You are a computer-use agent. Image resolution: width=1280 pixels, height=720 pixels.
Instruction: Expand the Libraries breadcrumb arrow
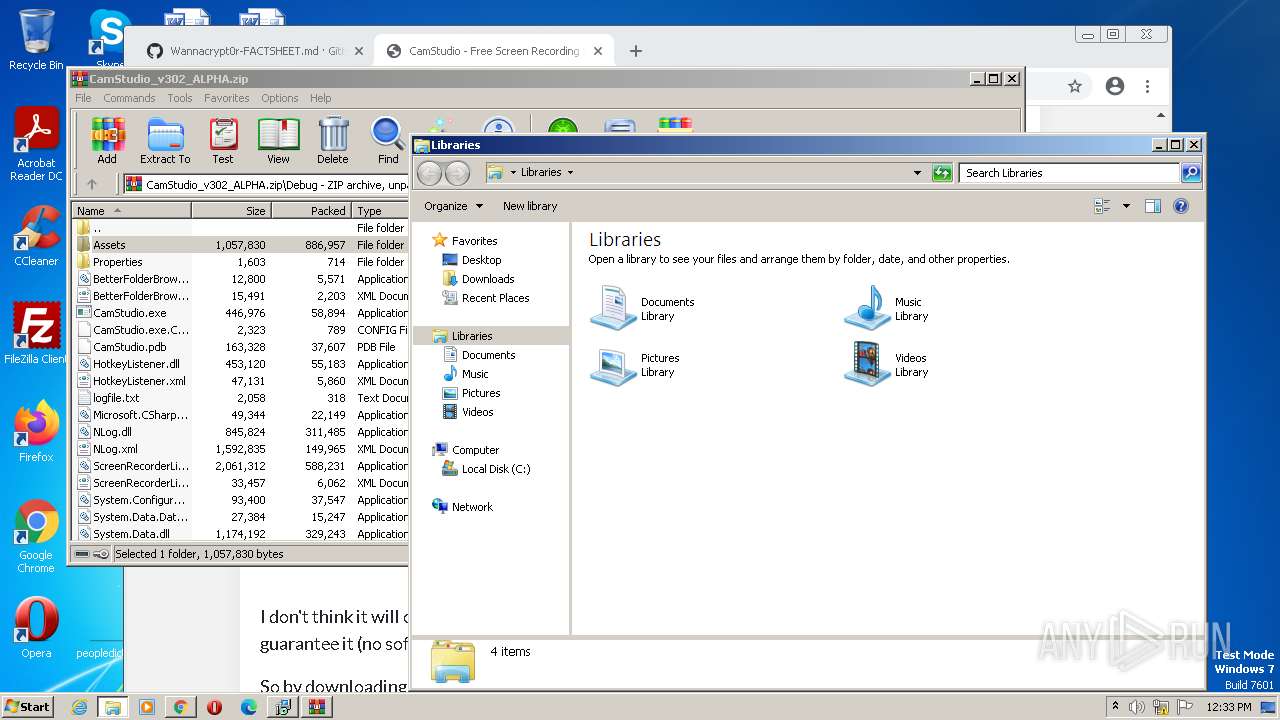pos(570,172)
